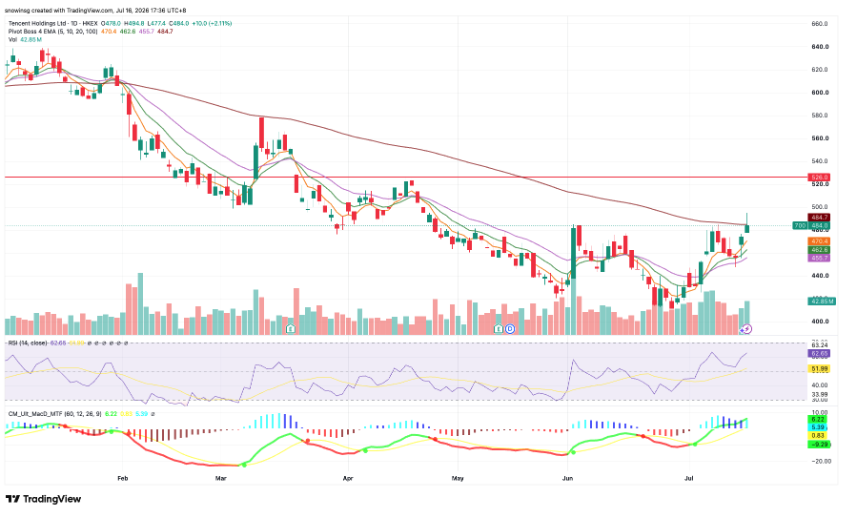Click the Feb label on the time axis
The height and width of the screenshot is (517, 848).
123,479
